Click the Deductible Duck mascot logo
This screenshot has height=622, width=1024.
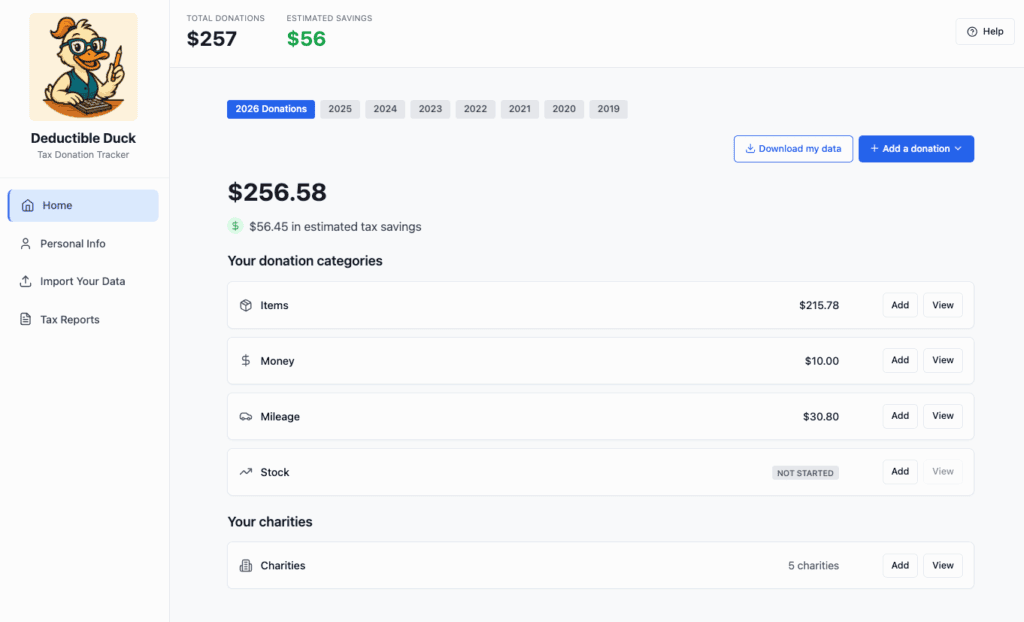tap(84, 67)
